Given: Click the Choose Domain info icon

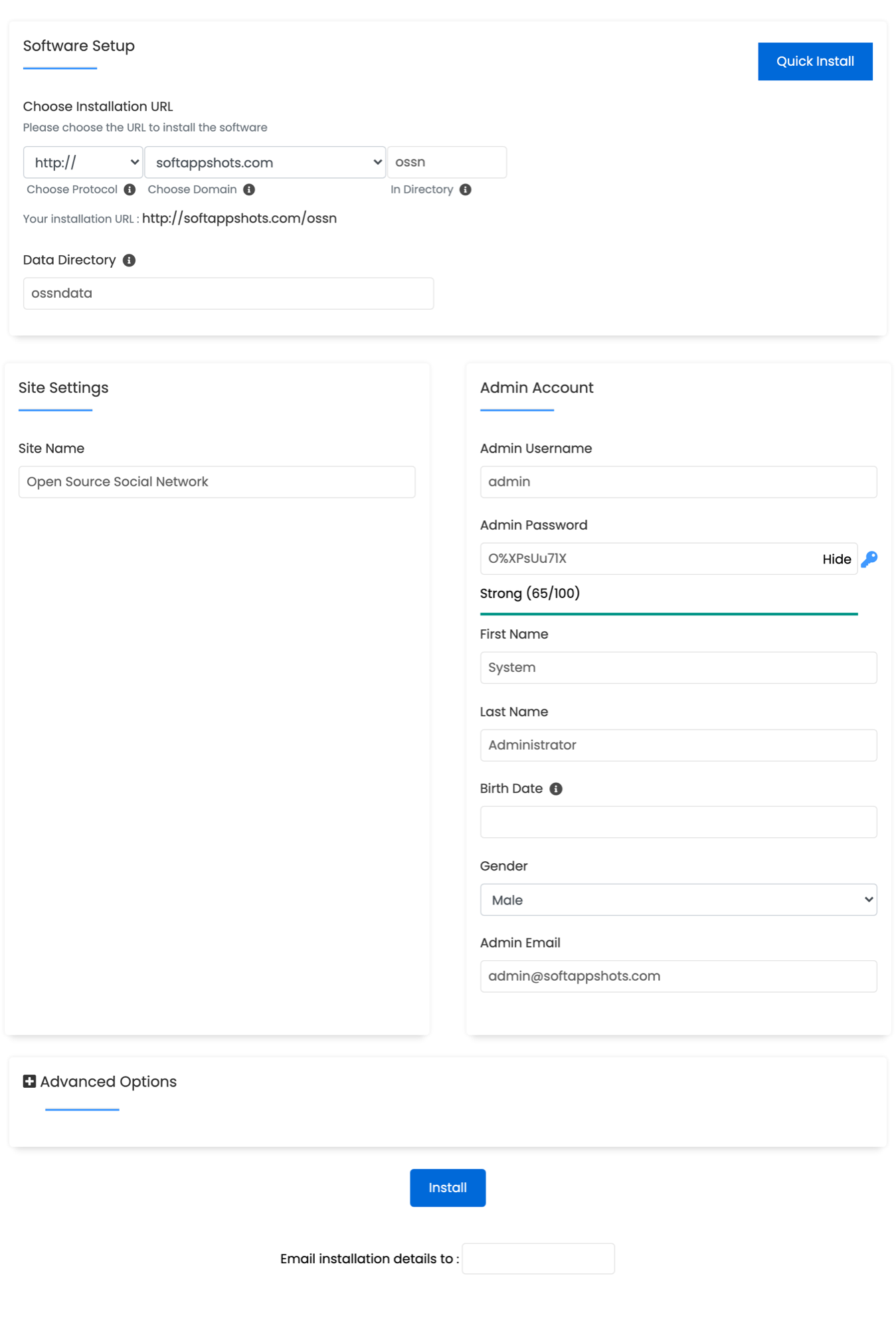Looking at the screenshot, I should click(x=249, y=189).
